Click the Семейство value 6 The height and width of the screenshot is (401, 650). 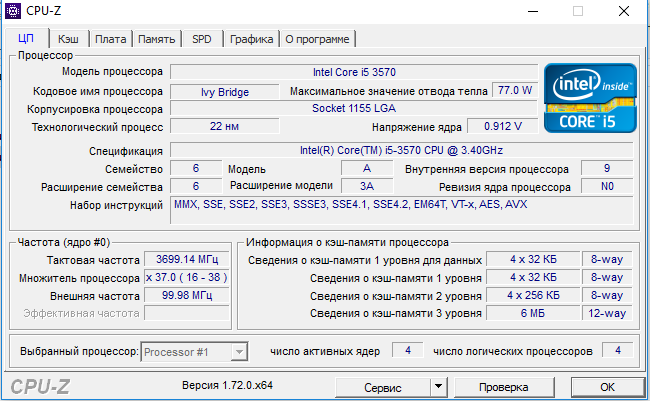pos(196,168)
